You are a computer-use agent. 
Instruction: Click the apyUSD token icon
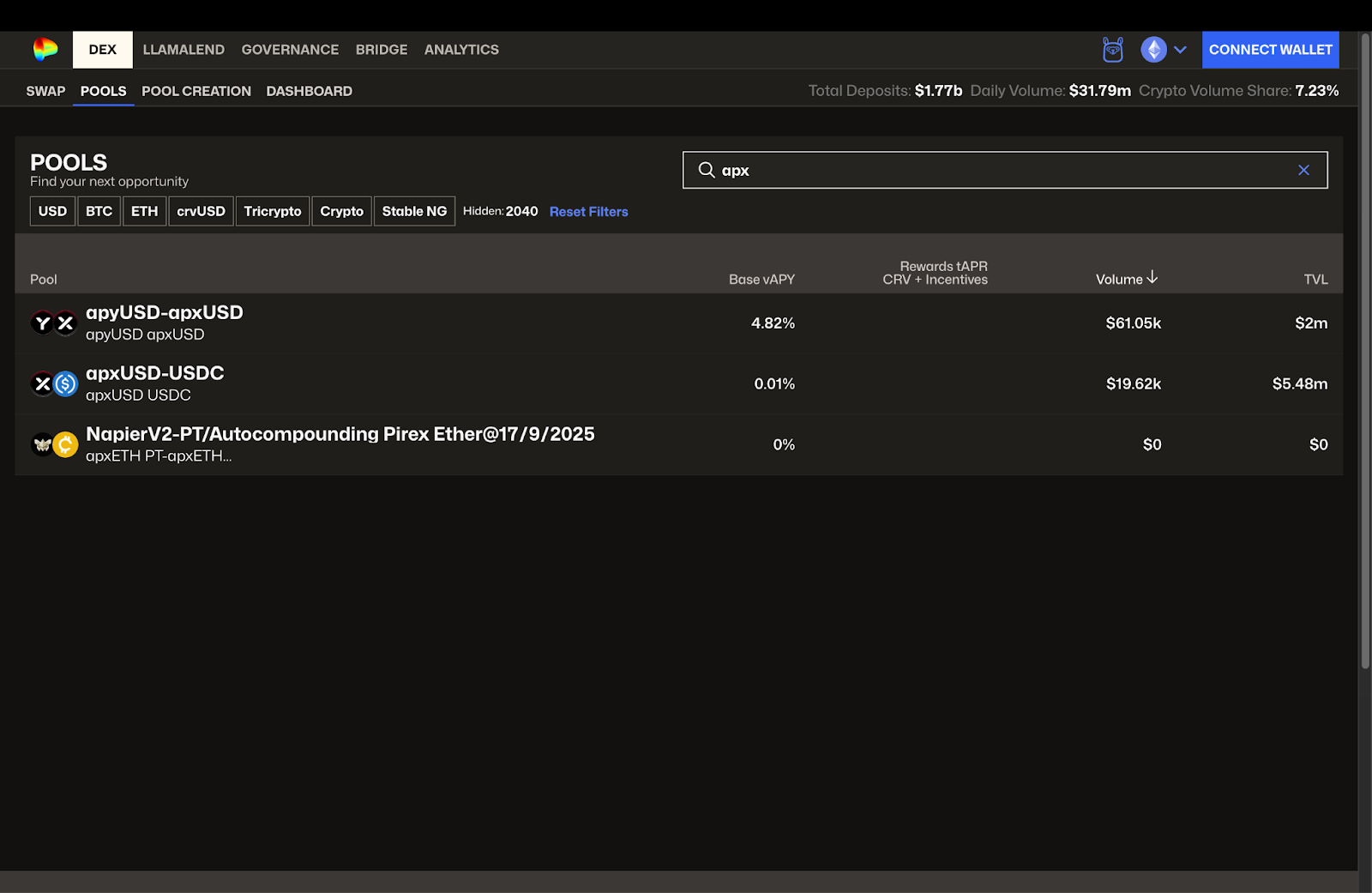(42, 323)
